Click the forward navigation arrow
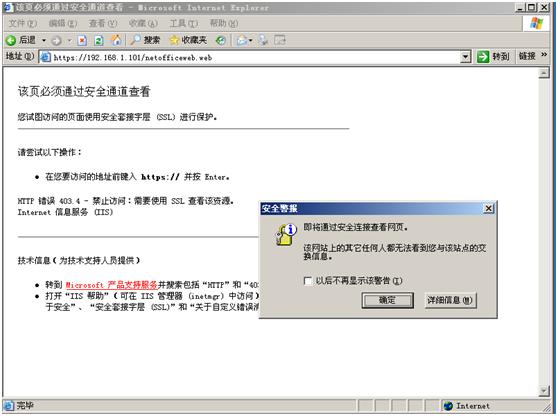This screenshot has height=417, width=558. coord(56,41)
